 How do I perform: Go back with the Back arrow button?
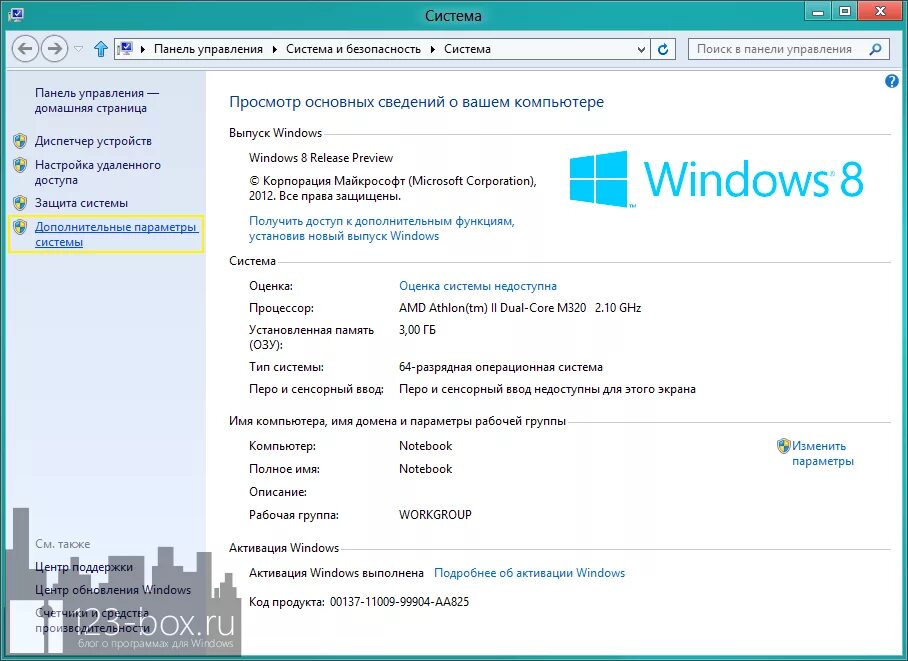25,49
